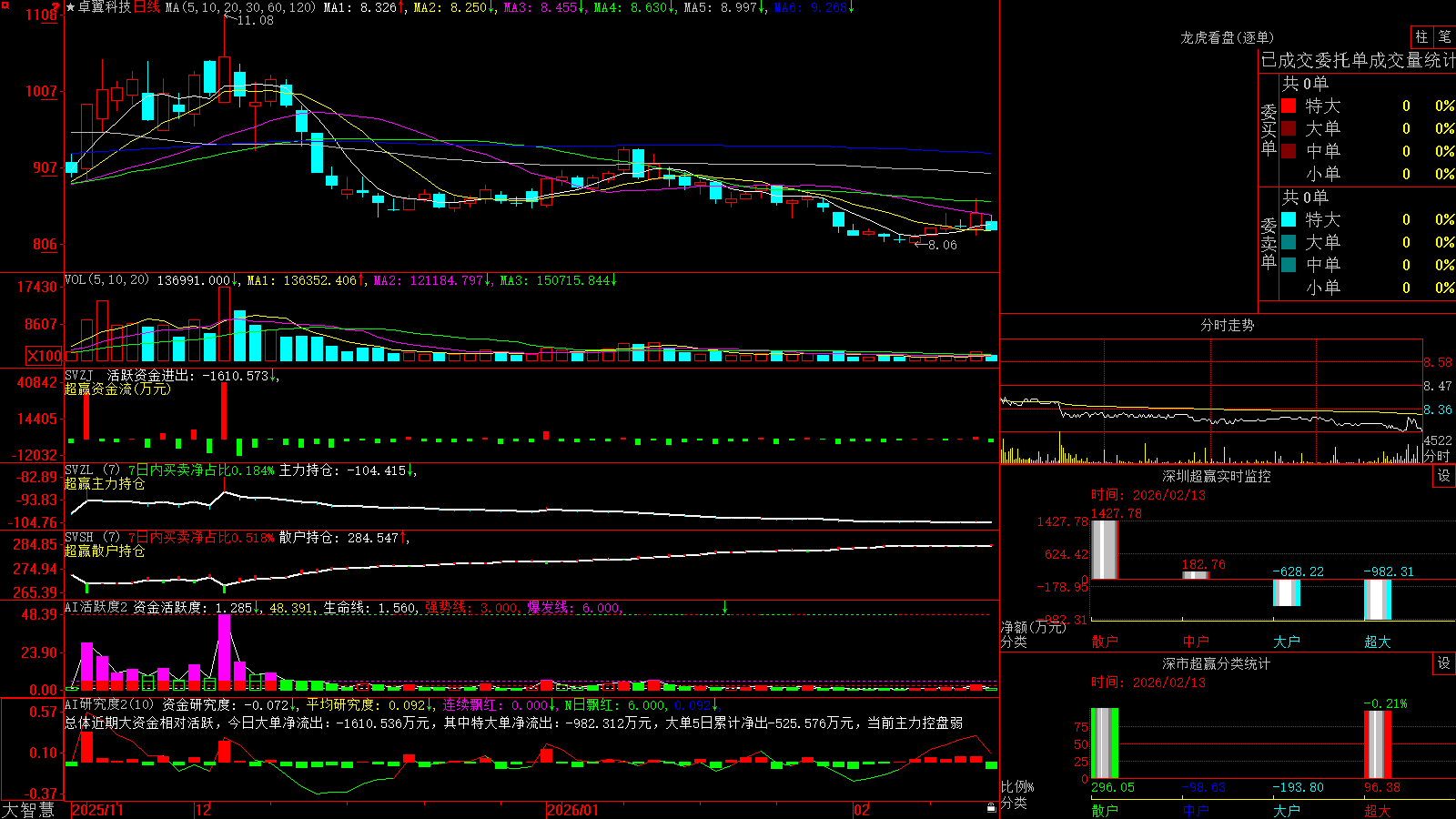Click the lock icon at timeline end

[x=992, y=808]
